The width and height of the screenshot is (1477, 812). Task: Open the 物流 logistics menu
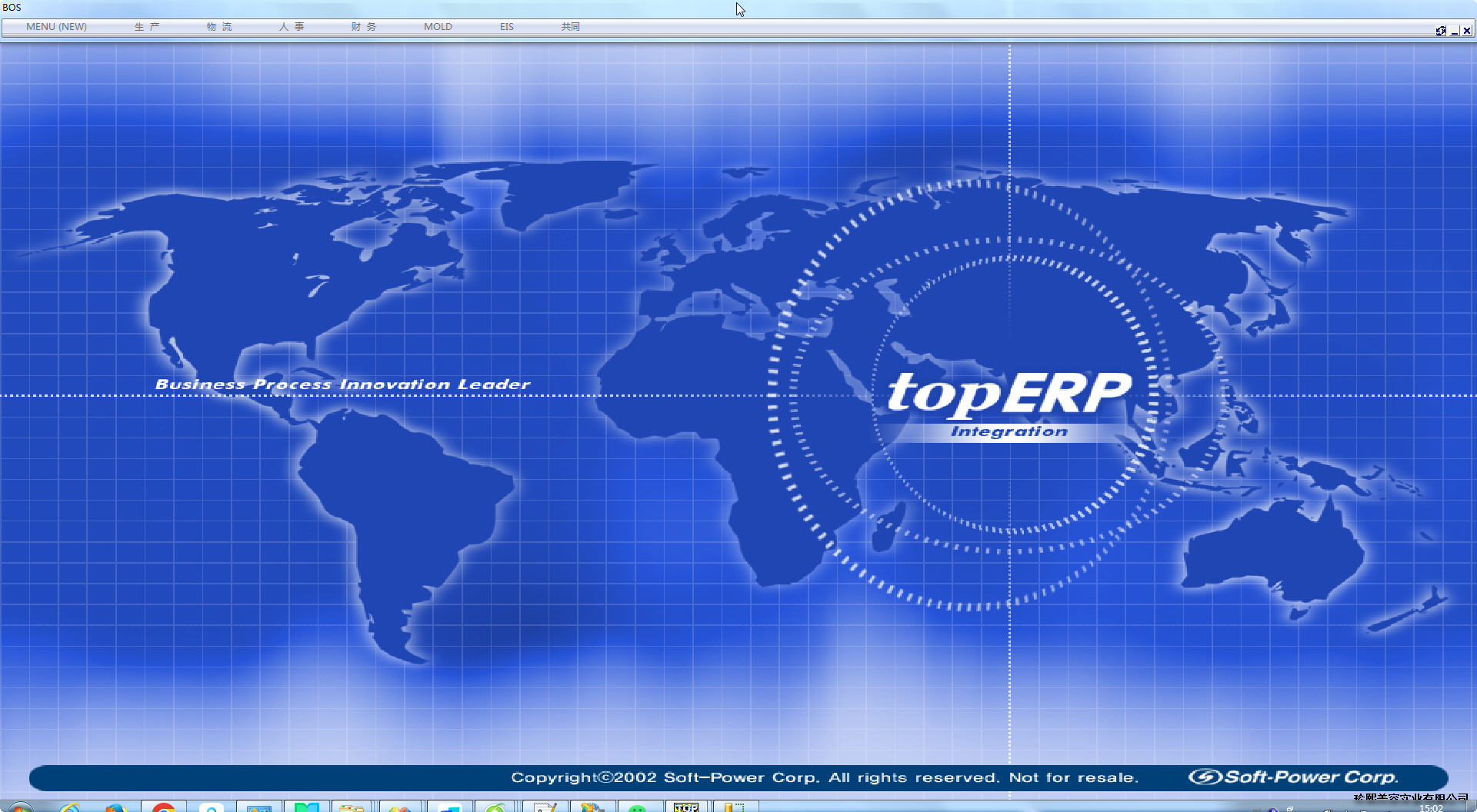(x=218, y=26)
